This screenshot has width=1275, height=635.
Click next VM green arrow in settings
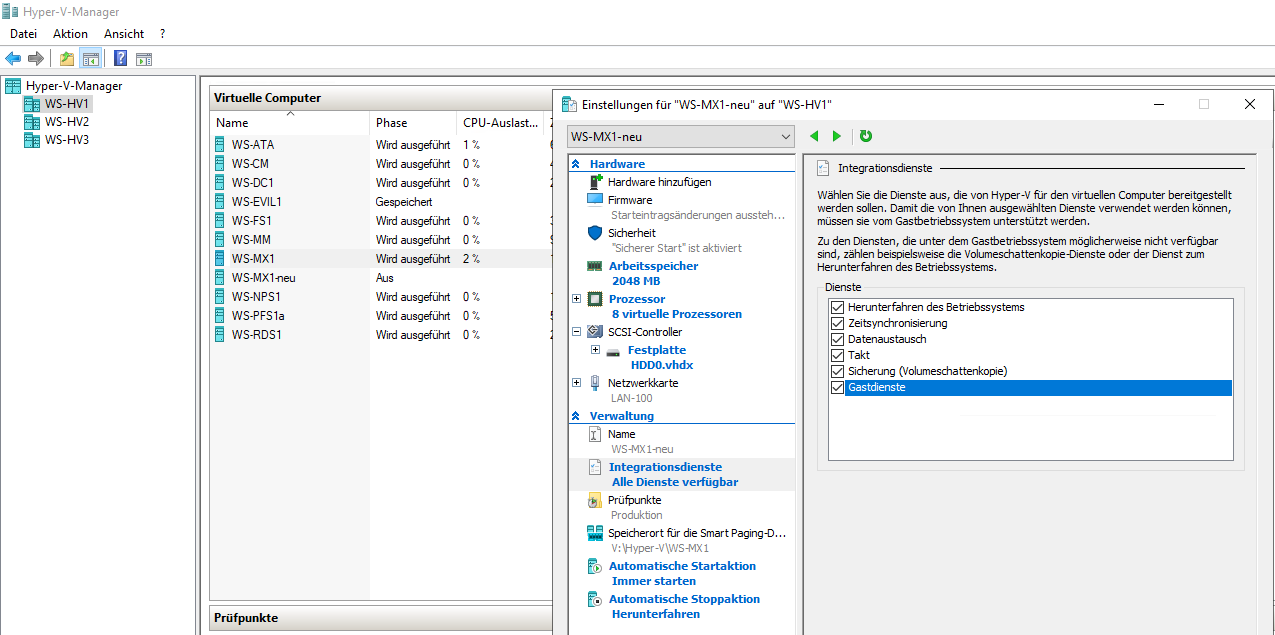[x=837, y=136]
